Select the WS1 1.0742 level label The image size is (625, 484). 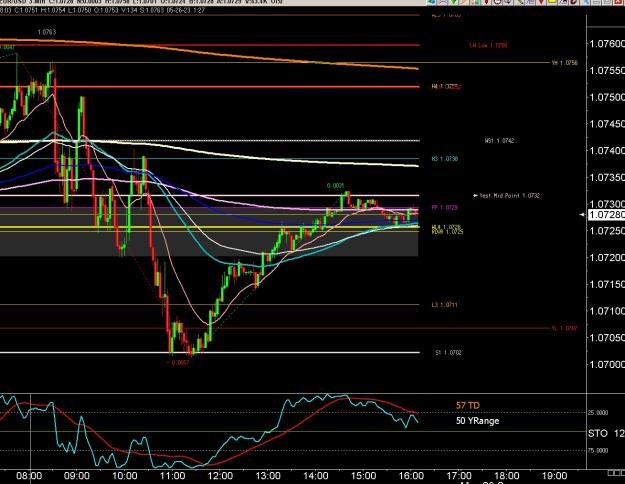tap(499, 141)
